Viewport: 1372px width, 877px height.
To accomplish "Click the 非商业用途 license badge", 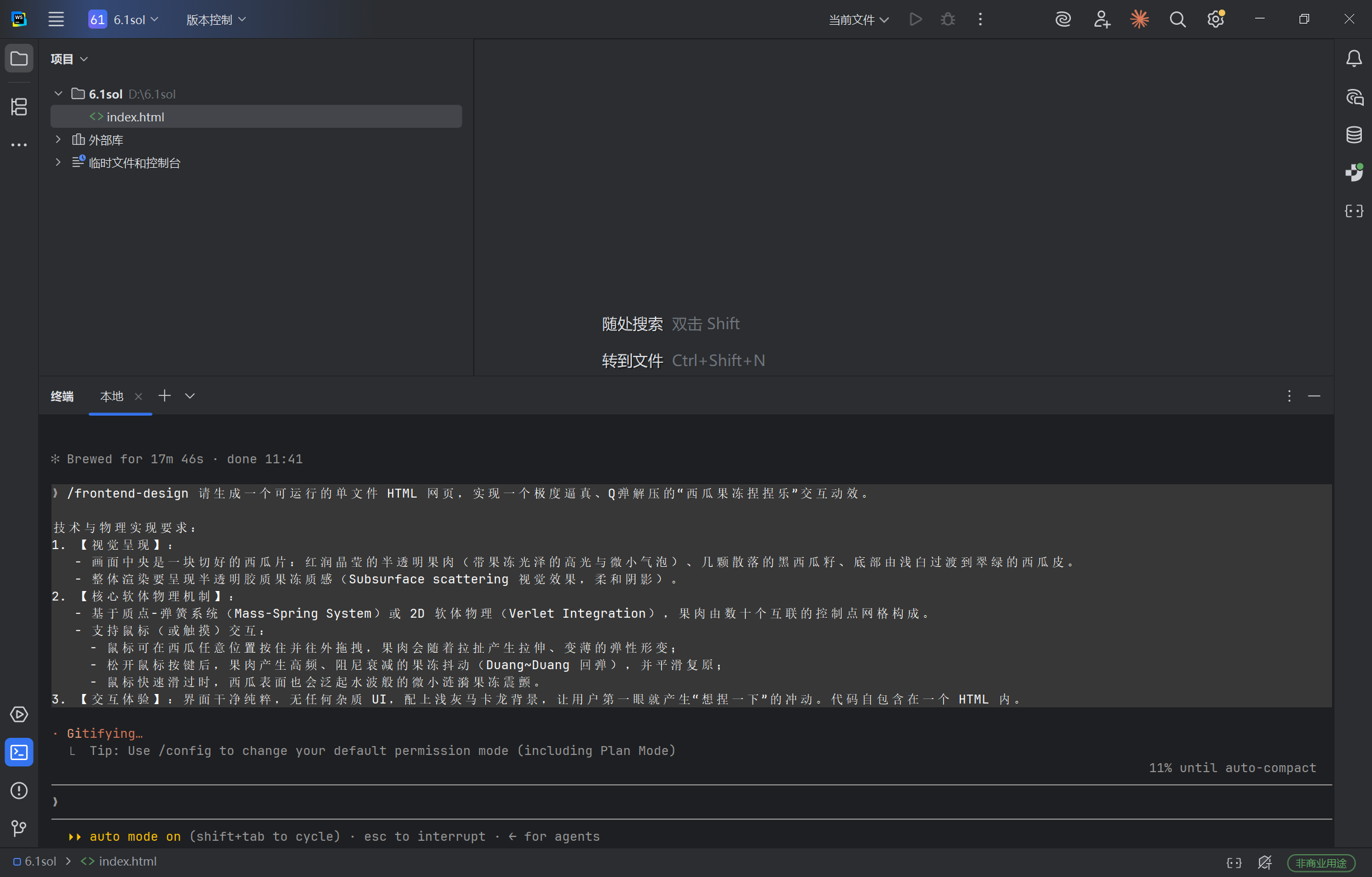I will [x=1321, y=863].
